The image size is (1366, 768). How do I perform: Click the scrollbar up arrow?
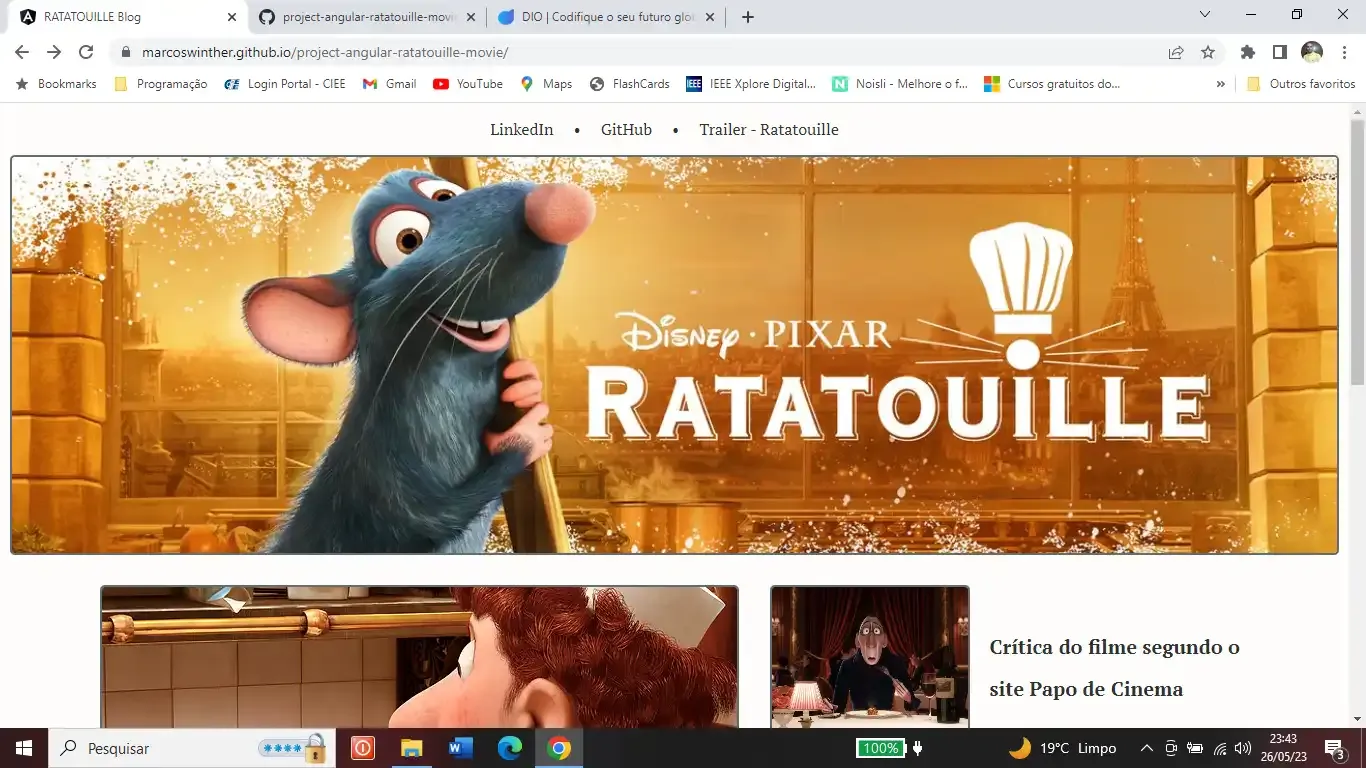coord(1357,111)
